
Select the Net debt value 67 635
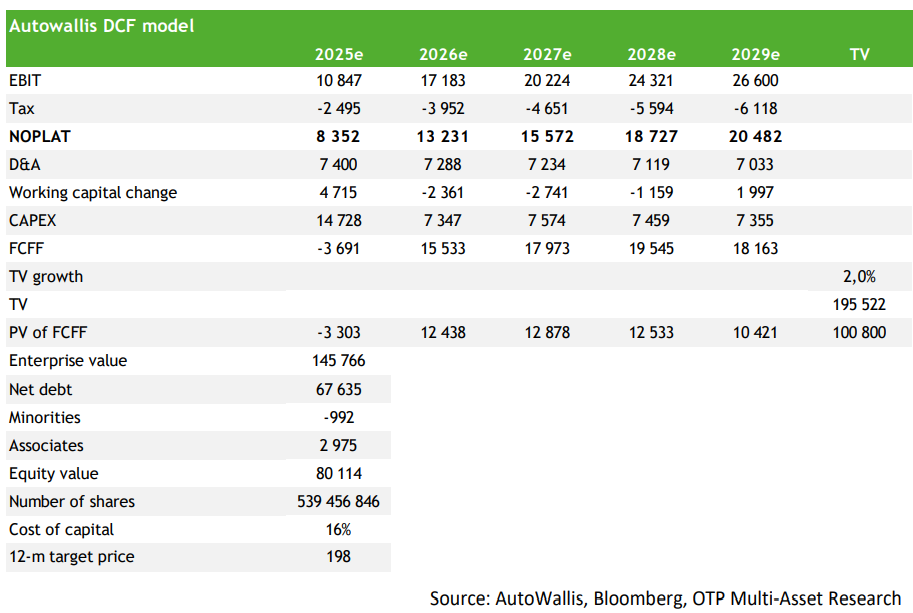coord(339,389)
